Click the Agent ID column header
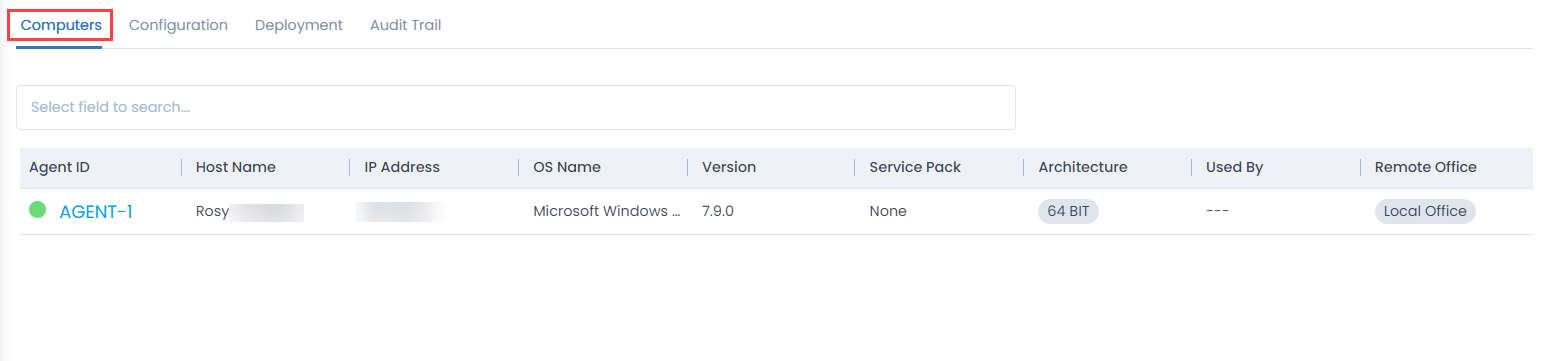Screen dimensions: 1543x361 [60, 167]
